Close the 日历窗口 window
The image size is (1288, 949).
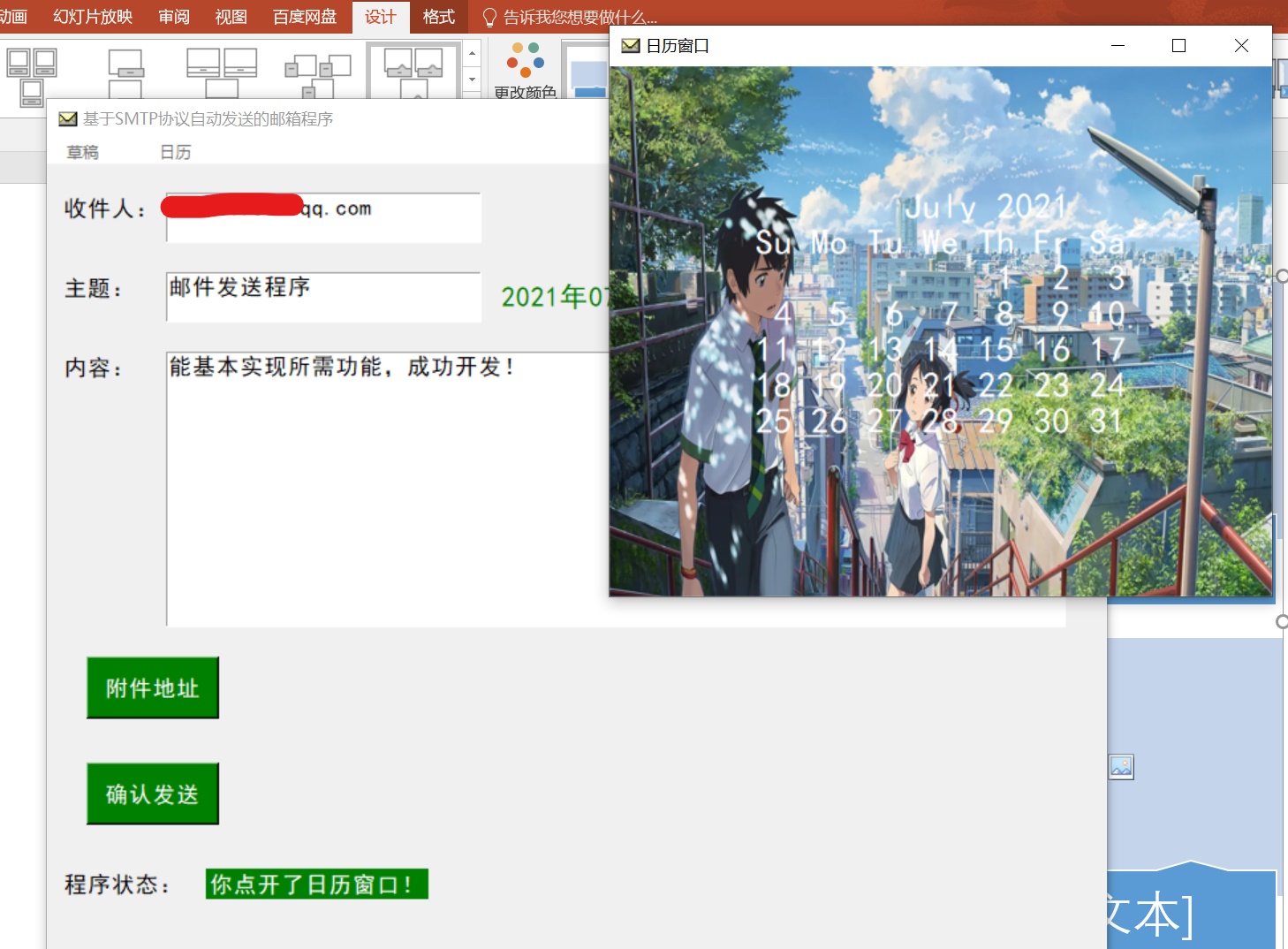tap(1241, 46)
